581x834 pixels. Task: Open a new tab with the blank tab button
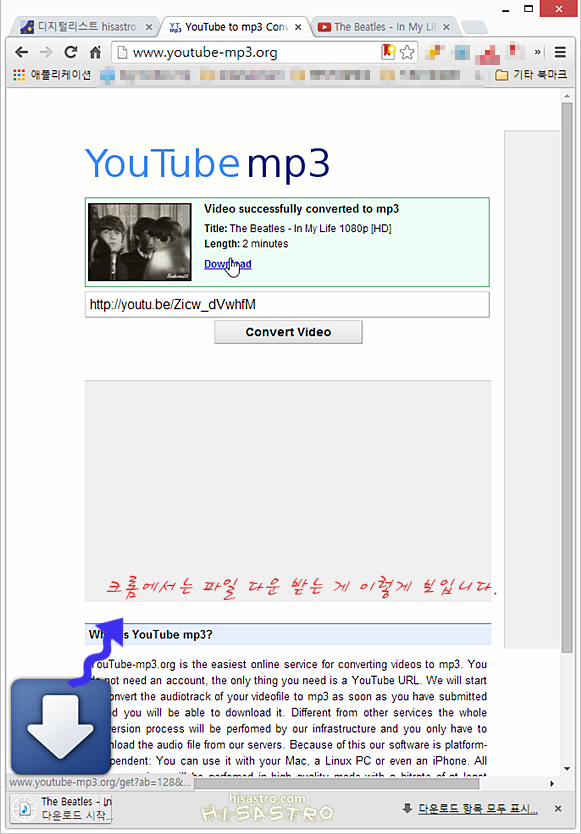[x=474, y=27]
